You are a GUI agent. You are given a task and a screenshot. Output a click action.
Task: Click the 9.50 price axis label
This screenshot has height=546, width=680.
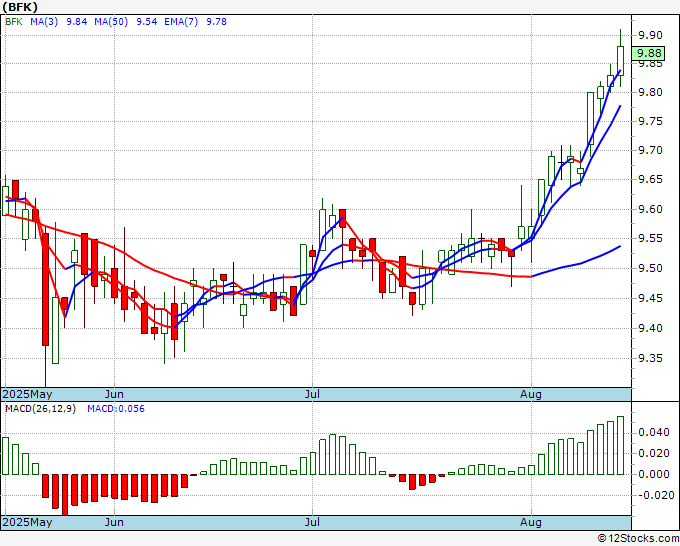651,268
